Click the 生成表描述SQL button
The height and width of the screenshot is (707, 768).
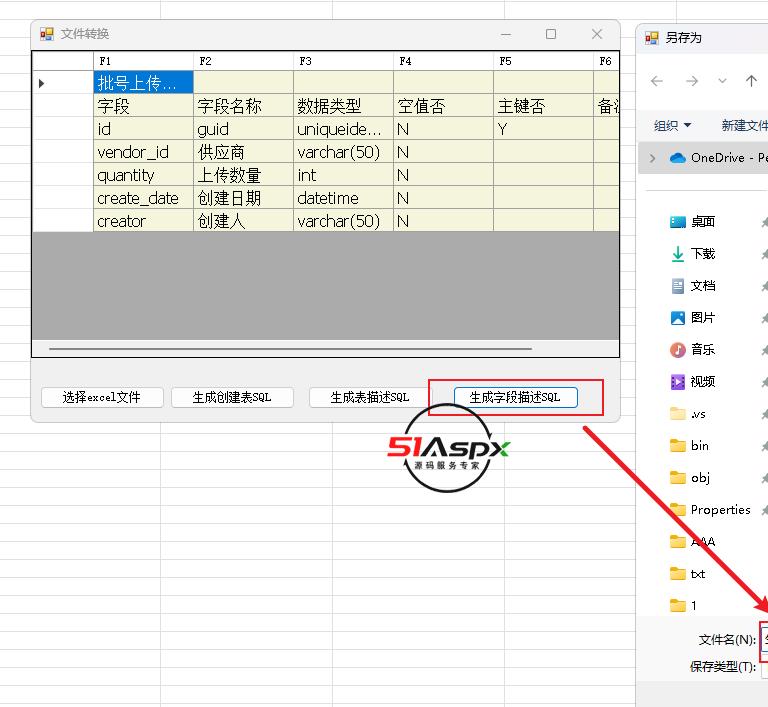click(x=370, y=397)
